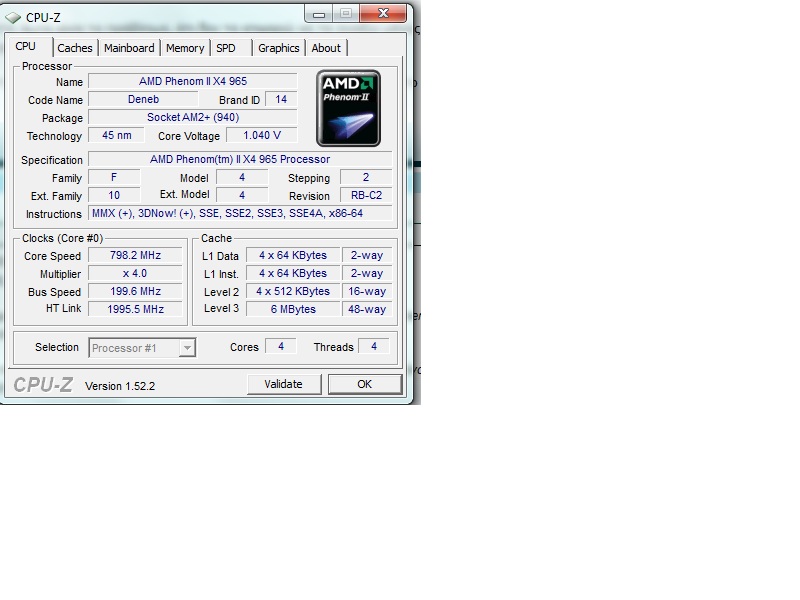Click the L1 Inst. 2-way associativity value
800x600 pixels.
point(367,273)
